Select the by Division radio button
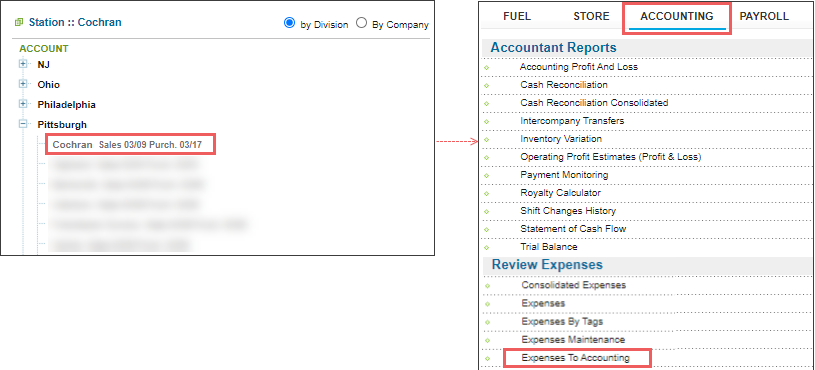The height and width of the screenshot is (370, 815). click(290, 23)
